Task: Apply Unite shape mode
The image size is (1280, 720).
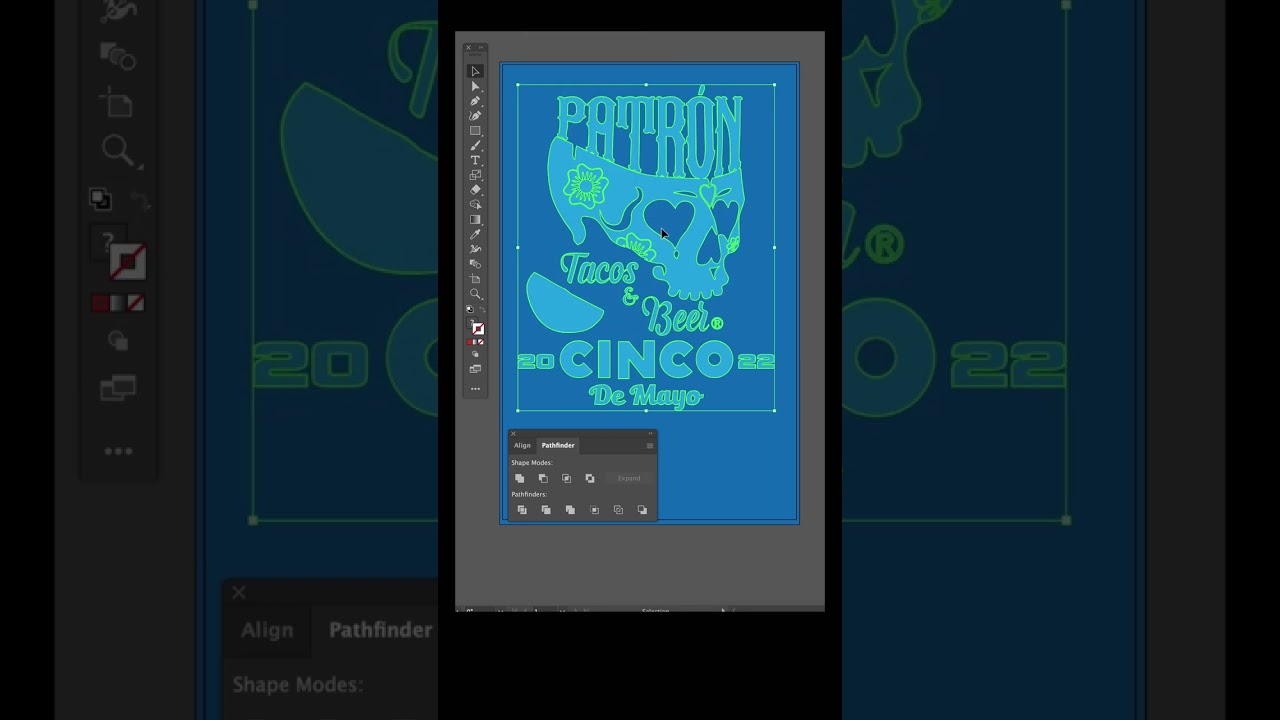Action: (x=519, y=478)
